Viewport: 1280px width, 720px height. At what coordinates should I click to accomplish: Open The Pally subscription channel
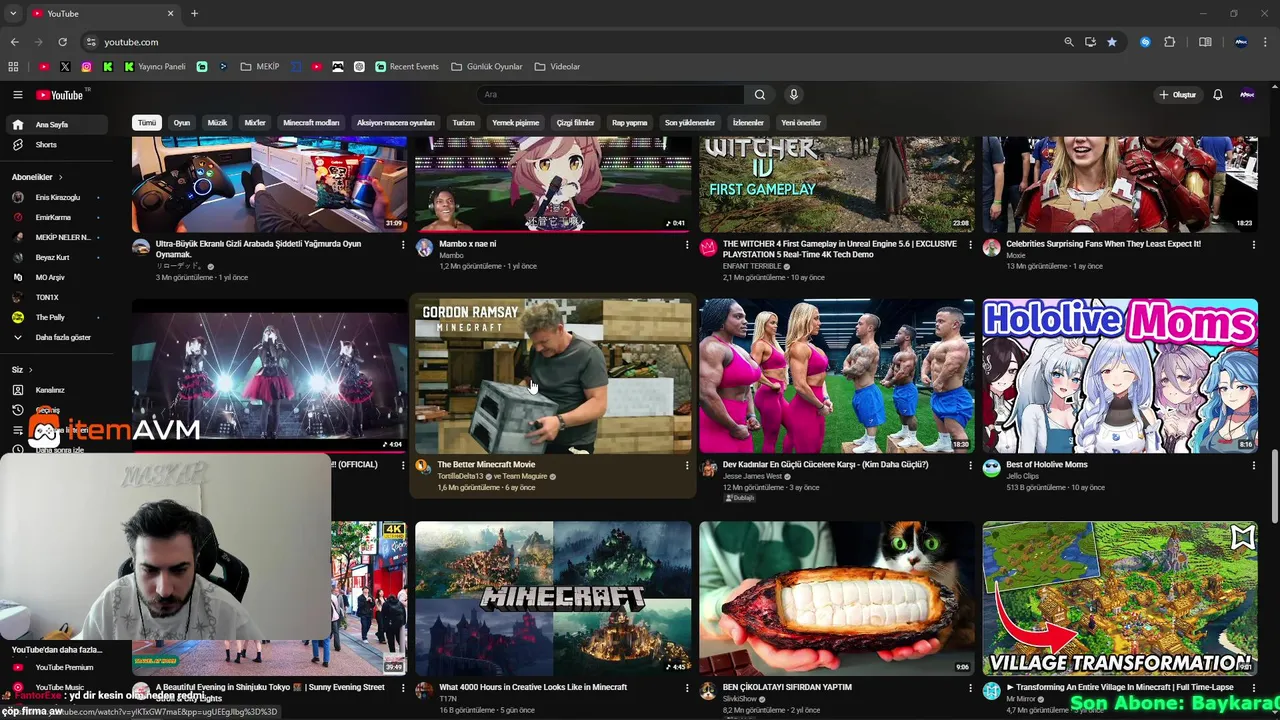[x=56, y=317]
